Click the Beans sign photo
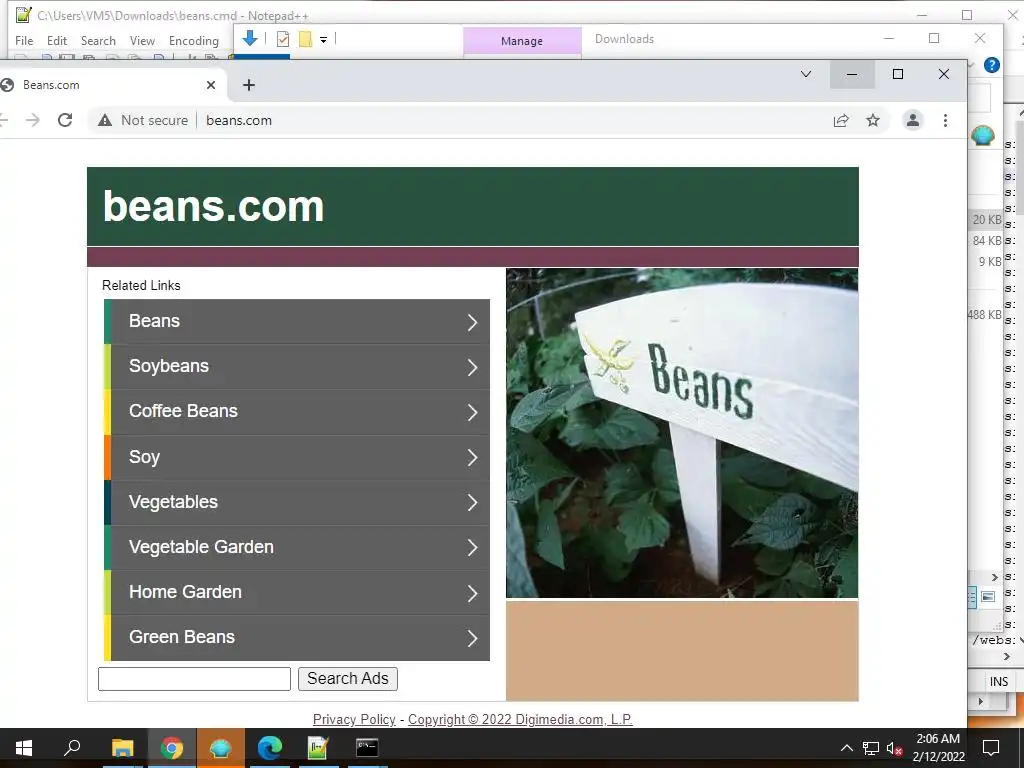The image size is (1024, 768). (682, 433)
